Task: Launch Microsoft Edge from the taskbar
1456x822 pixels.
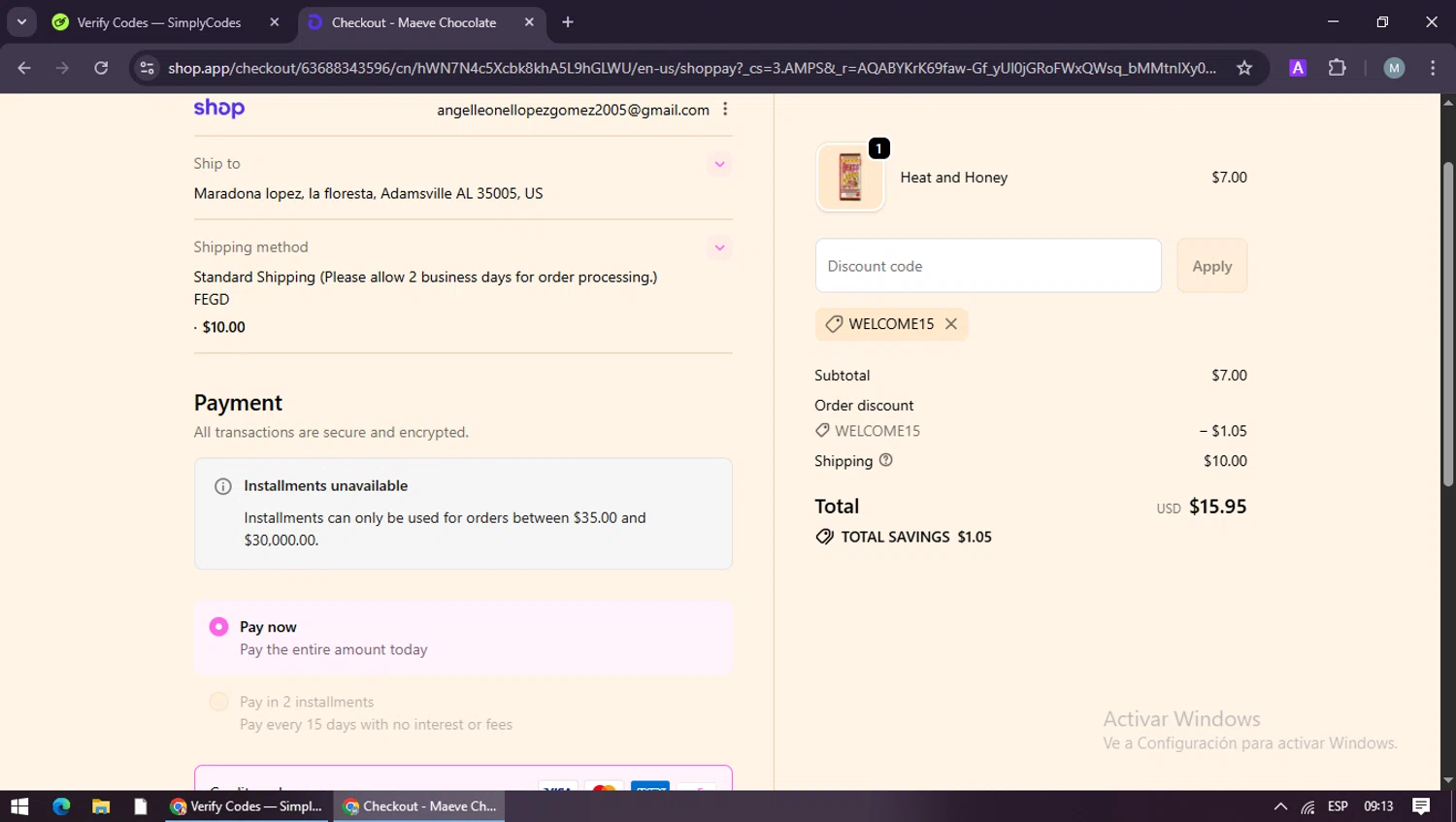Action: tap(61, 806)
